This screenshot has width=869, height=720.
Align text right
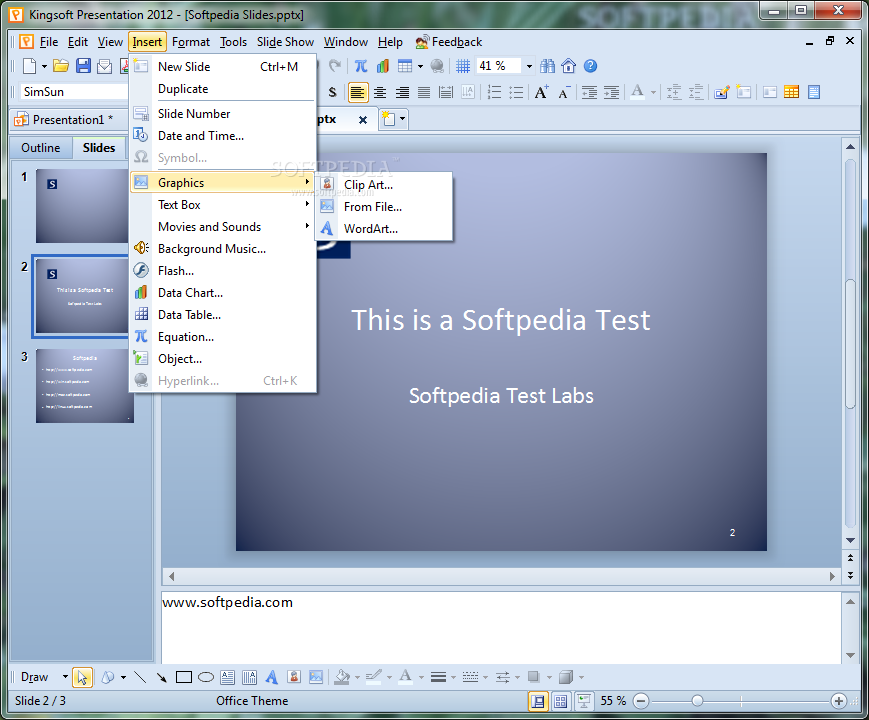(x=402, y=93)
